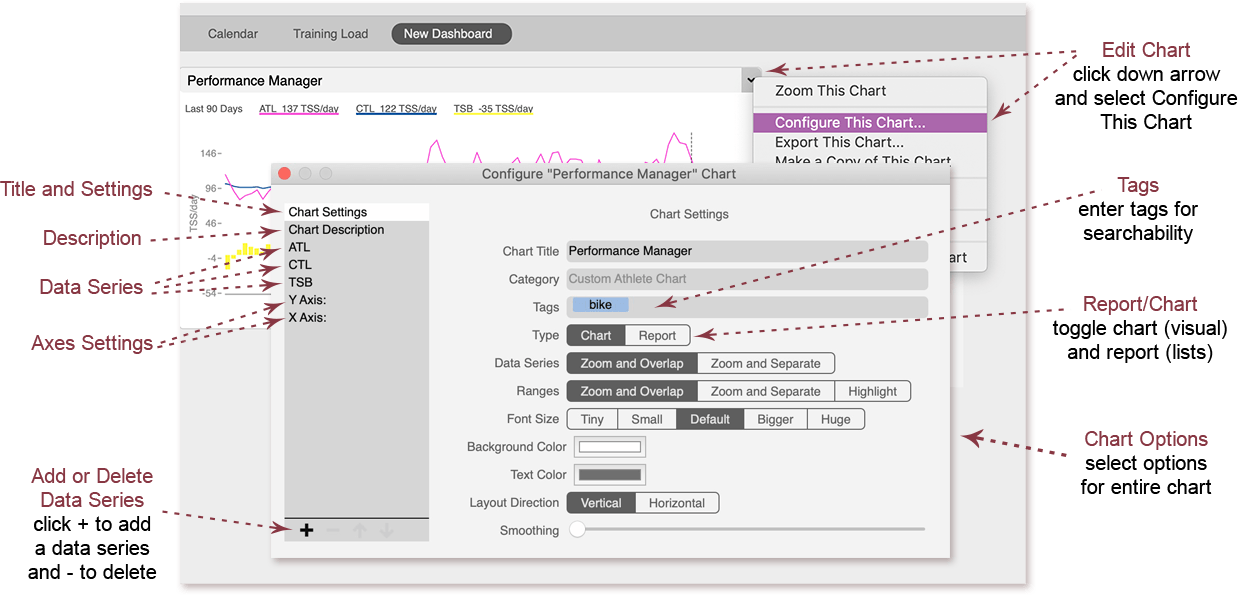Set Ranges to Zoom and Overlap

pyautogui.click(x=632, y=391)
